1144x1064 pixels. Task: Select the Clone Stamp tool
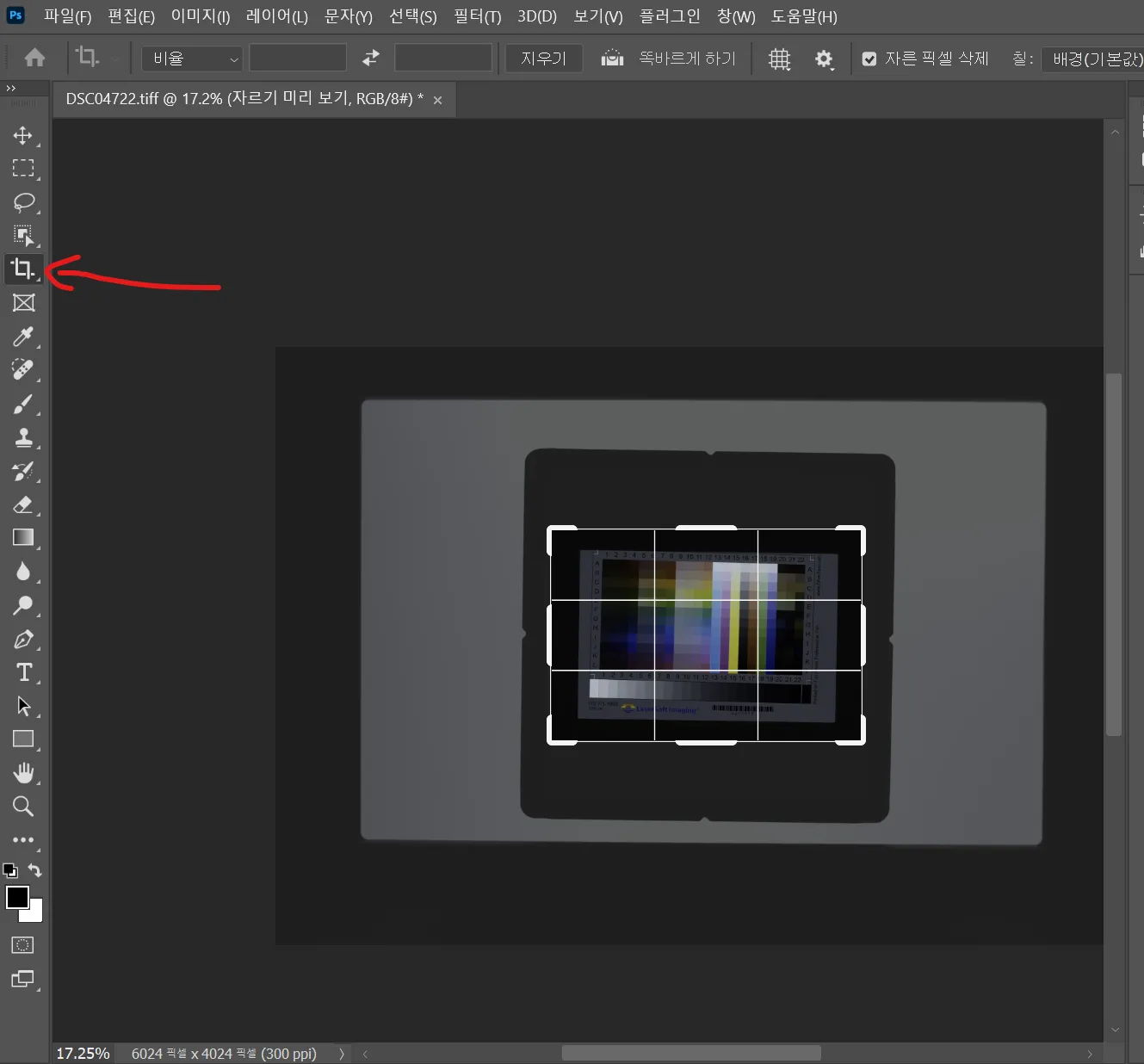tap(23, 437)
